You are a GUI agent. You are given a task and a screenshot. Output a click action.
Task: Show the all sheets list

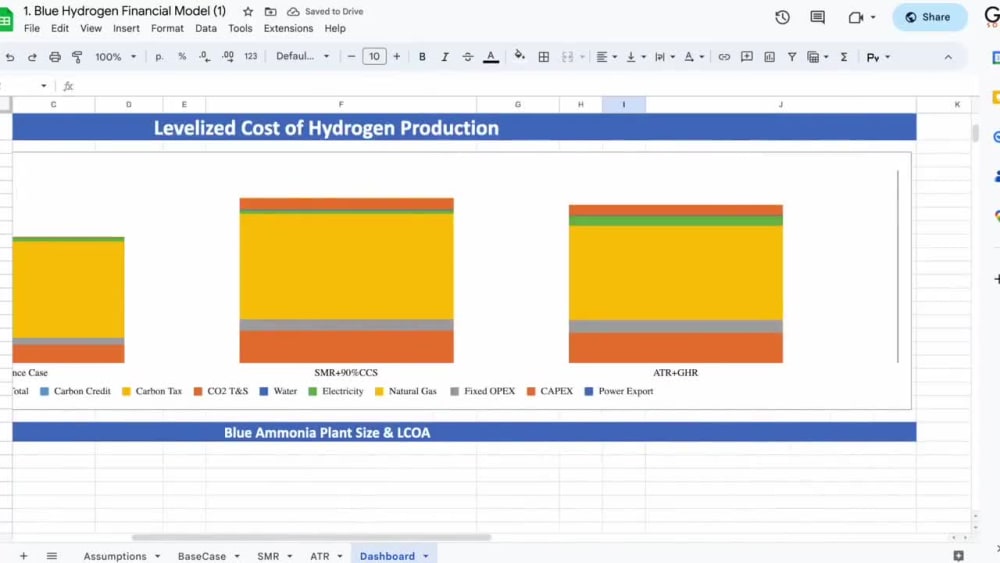pyautogui.click(x=52, y=556)
